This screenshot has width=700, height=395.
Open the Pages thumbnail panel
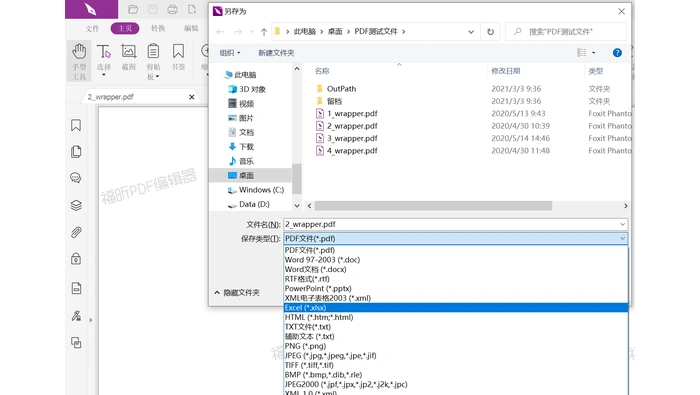tap(76, 152)
